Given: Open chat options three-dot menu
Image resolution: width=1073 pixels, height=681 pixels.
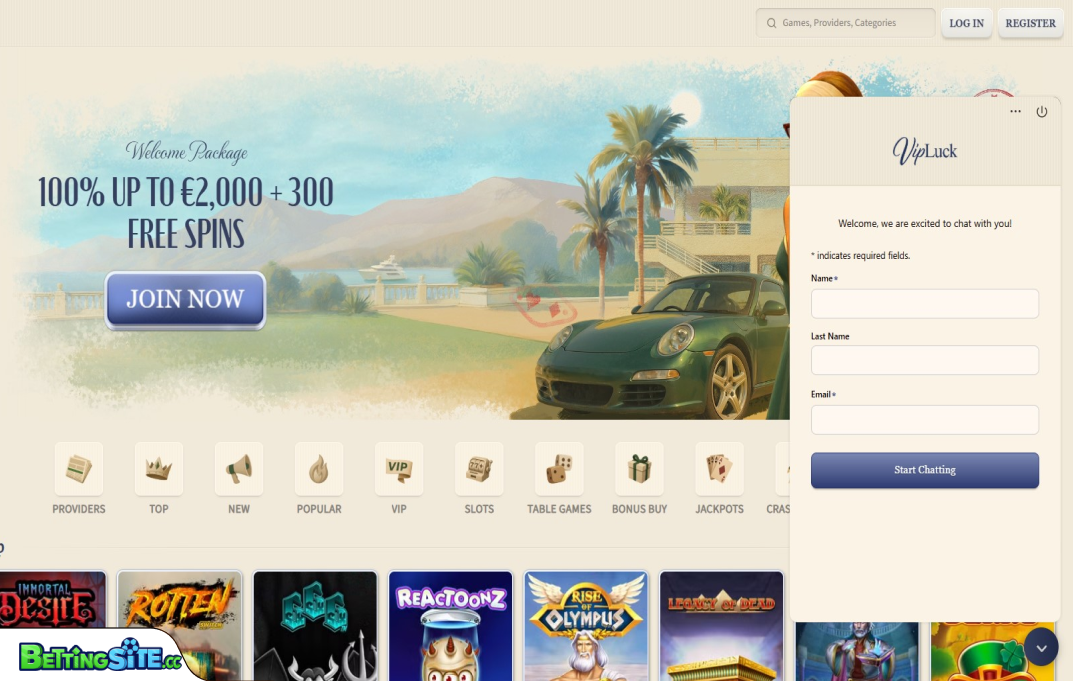Looking at the screenshot, I should [x=1016, y=112].
